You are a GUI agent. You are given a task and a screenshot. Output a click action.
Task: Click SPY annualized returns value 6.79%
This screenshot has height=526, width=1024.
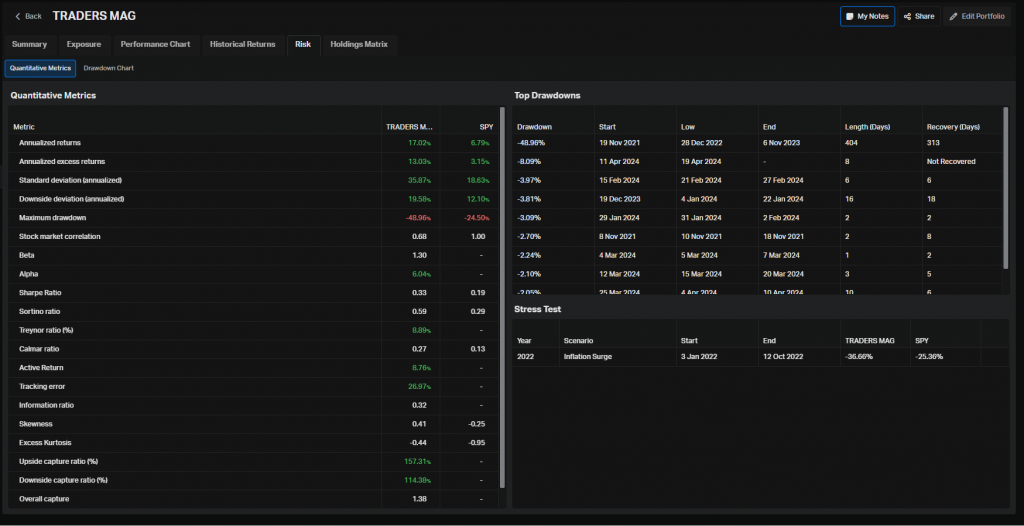pyautogui.click(x=479, y=142)
